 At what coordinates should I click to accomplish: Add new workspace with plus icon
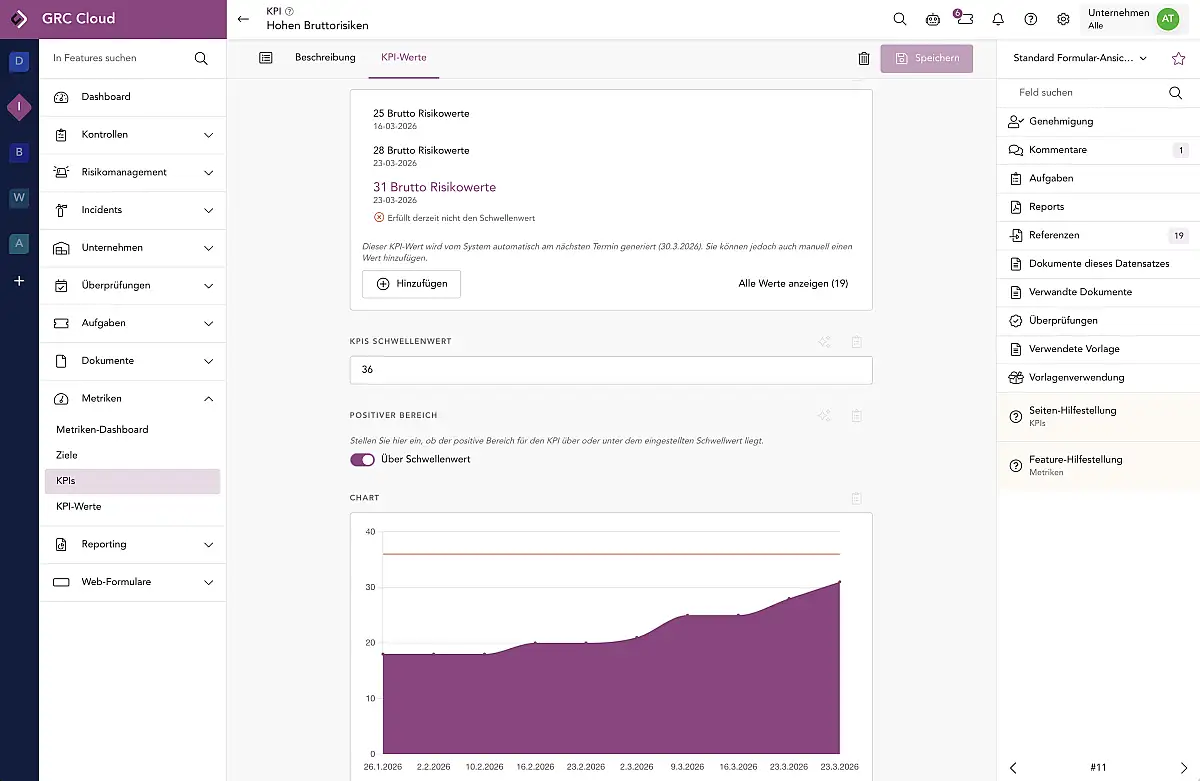(18, 282)
